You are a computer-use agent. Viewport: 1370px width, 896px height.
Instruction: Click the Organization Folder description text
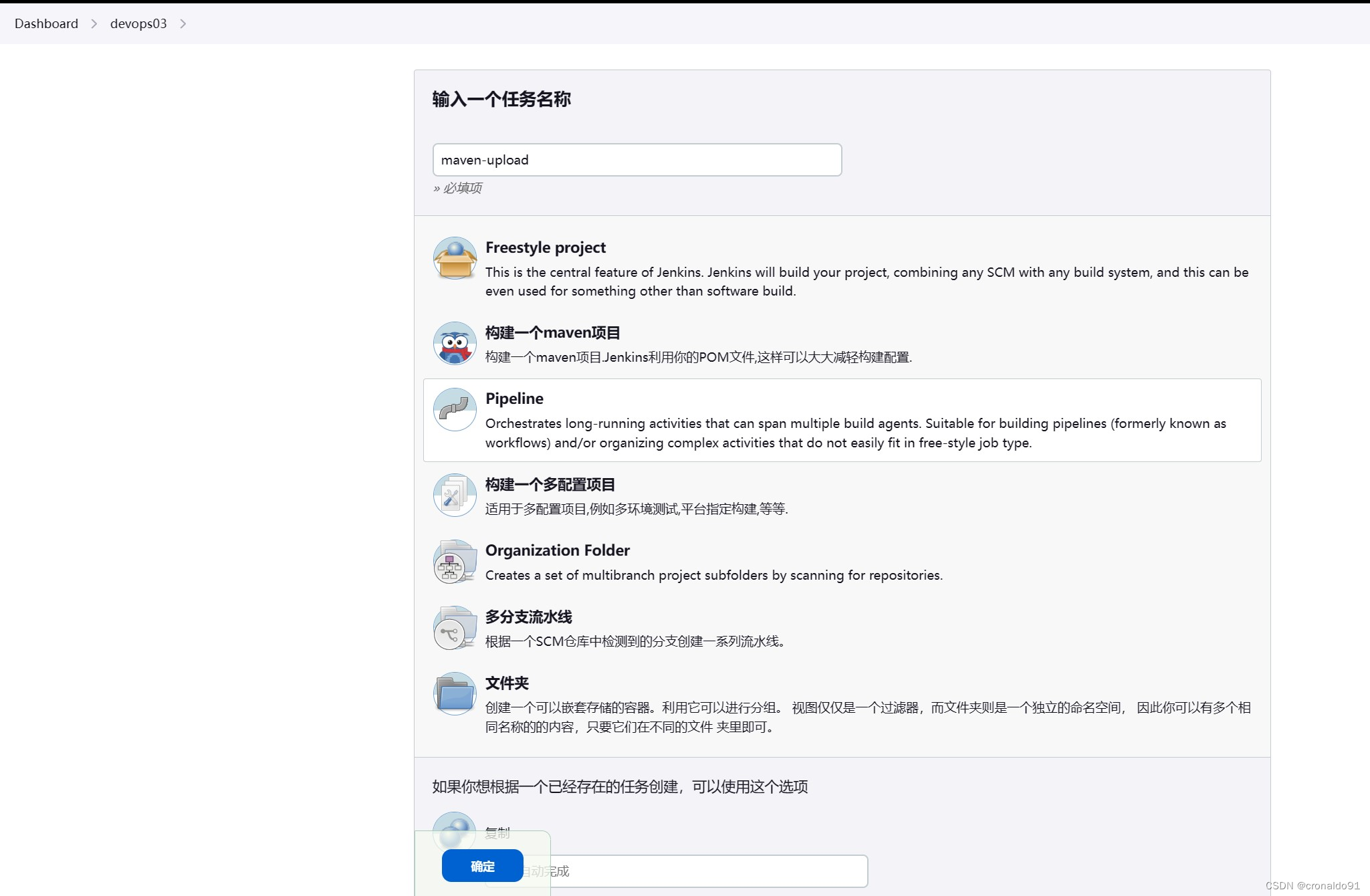714,575
